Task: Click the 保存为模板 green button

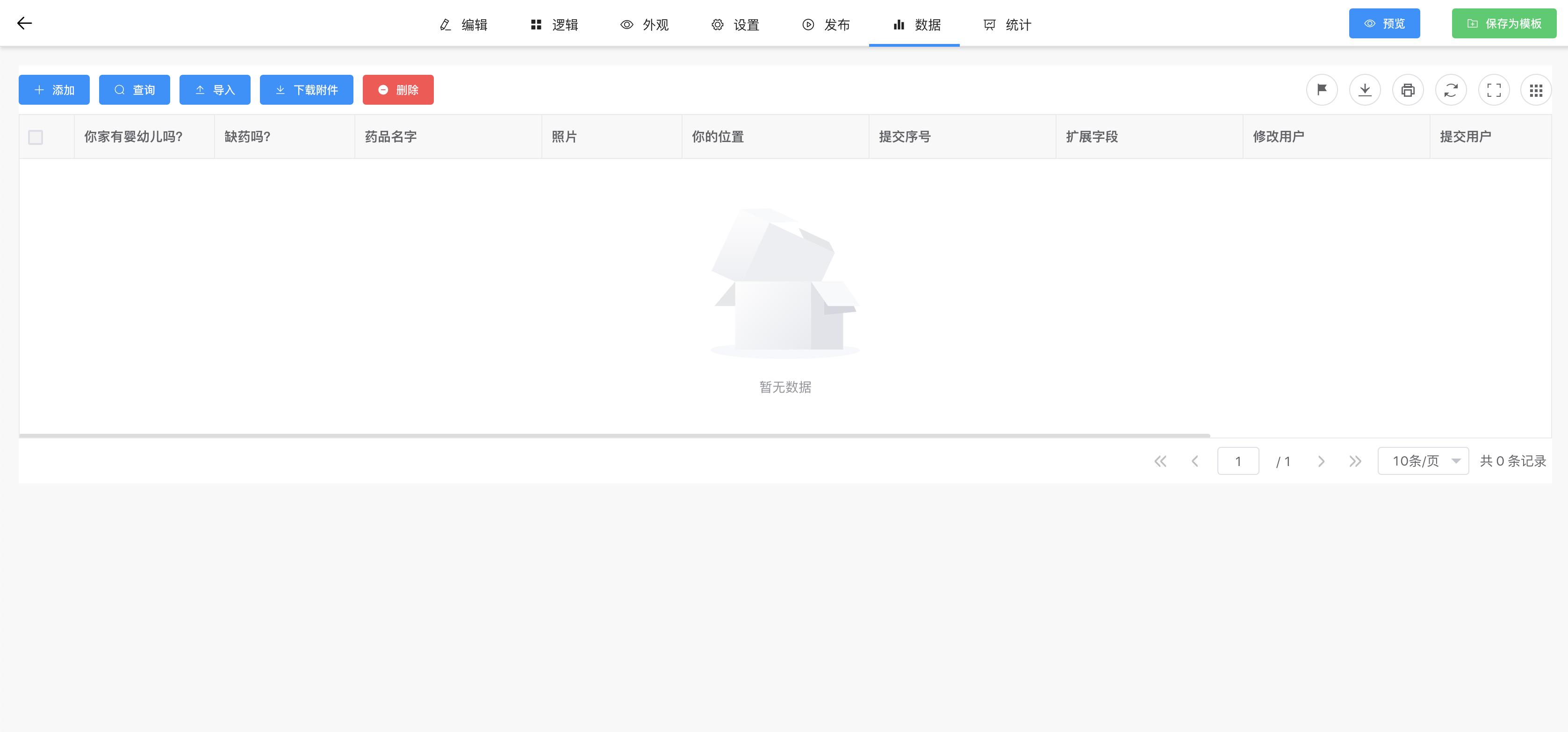Action: pyautogui.click(x=1503, y=23)
